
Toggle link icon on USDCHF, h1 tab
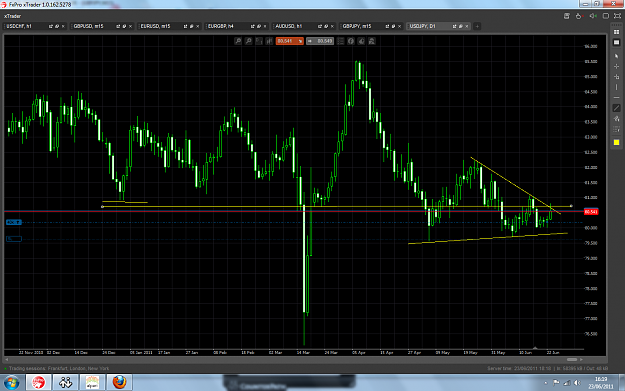click(x=57, y=26)
